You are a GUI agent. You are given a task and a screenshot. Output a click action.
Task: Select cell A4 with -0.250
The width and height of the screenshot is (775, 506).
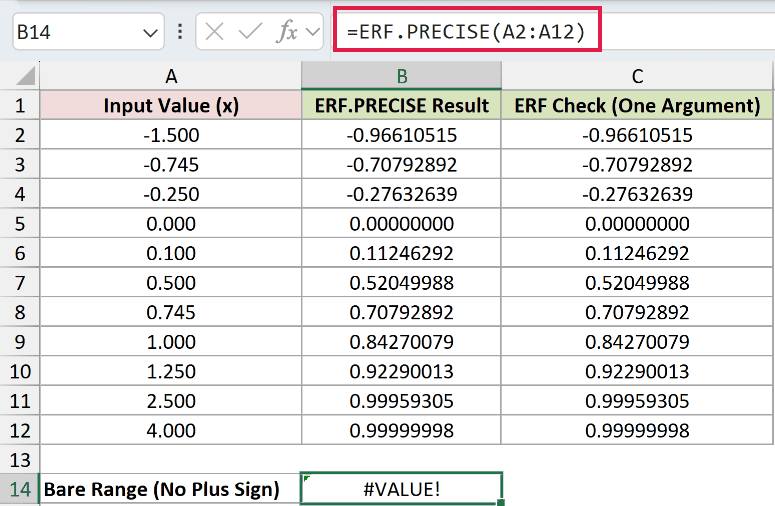[x=171, y=194]
